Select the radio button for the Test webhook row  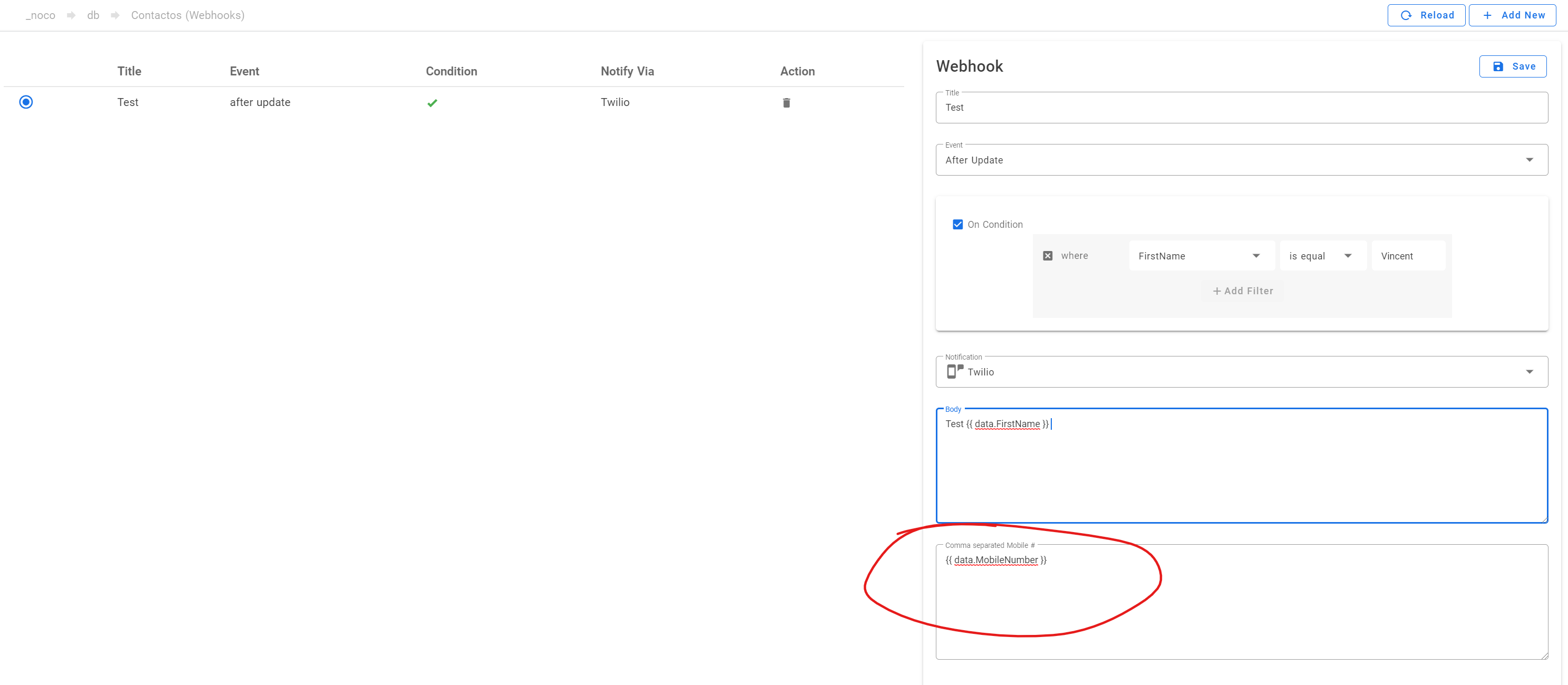[25, 102]
